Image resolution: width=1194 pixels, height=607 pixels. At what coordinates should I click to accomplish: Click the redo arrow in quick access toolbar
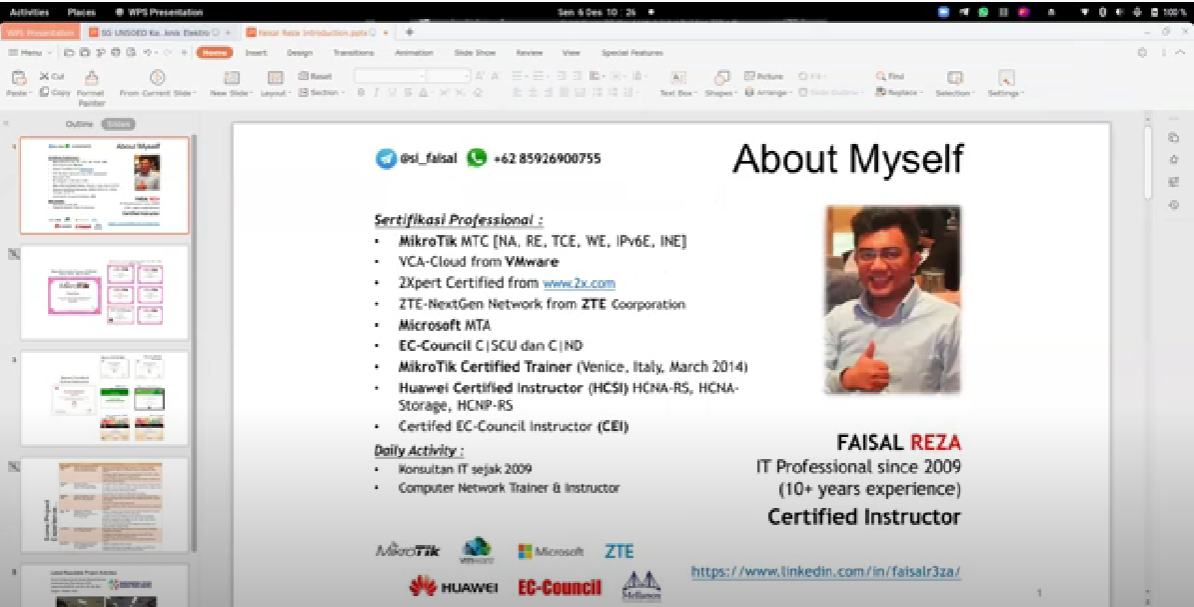(x=168, y=53)
